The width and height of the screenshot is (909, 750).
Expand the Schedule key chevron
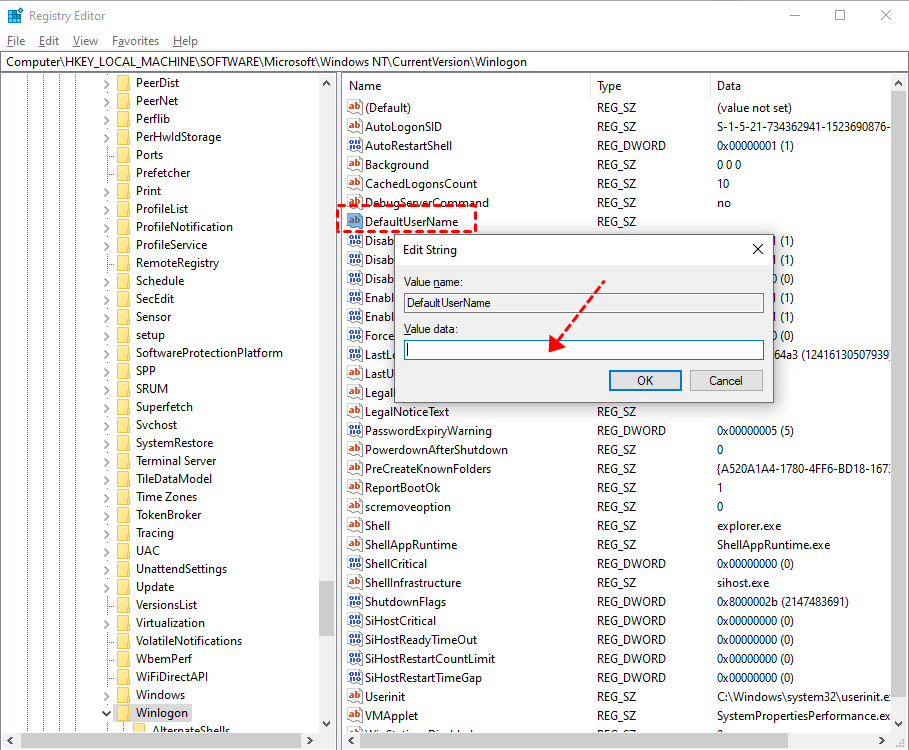(x=106, y=282)
